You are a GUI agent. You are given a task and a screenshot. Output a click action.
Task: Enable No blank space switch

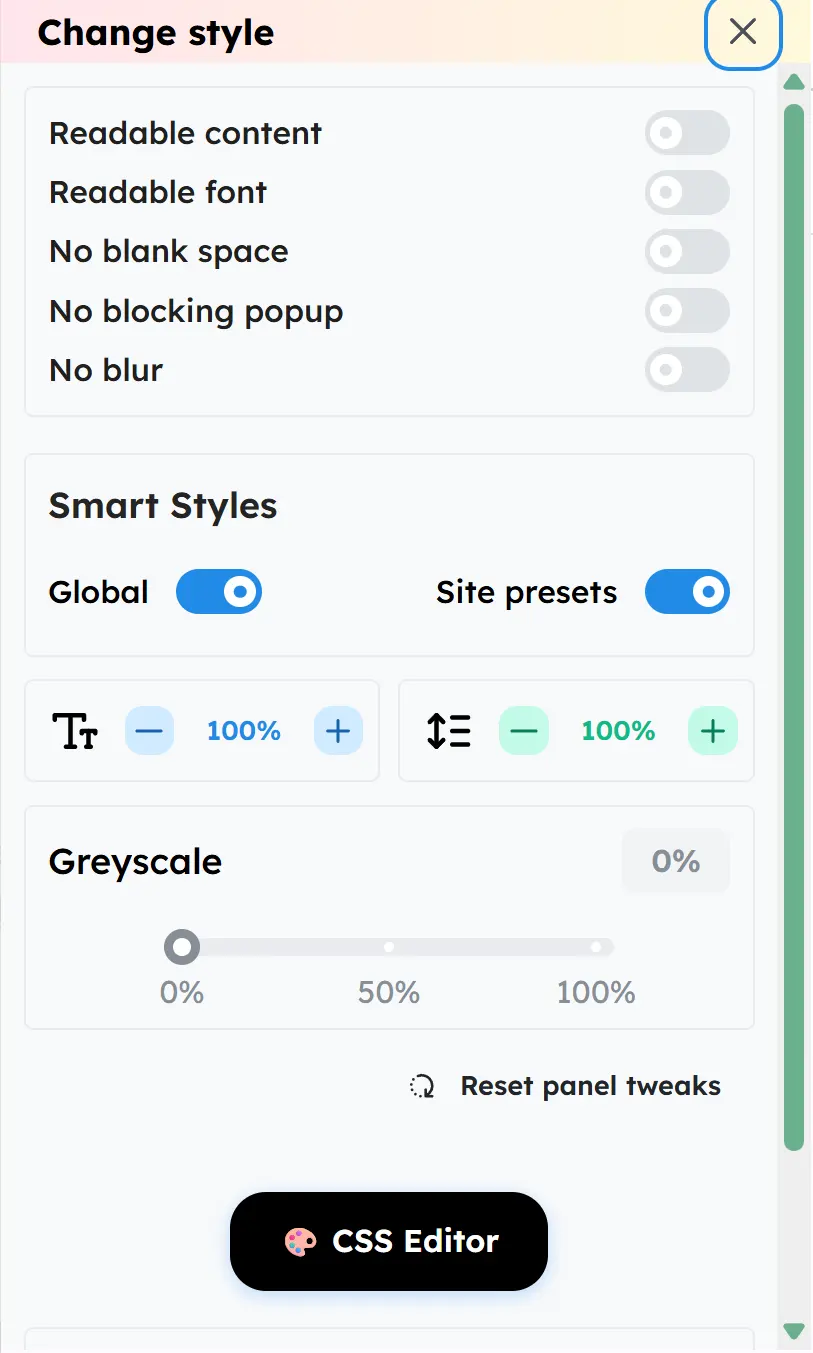tap(687, 251)
